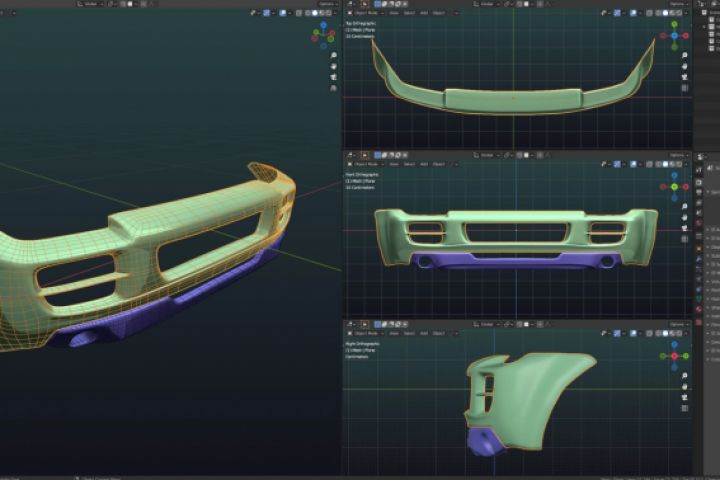Open Object Mode dropdown in Right viewport
Viewport: 720px width, 480px height.
click(369, 333)
